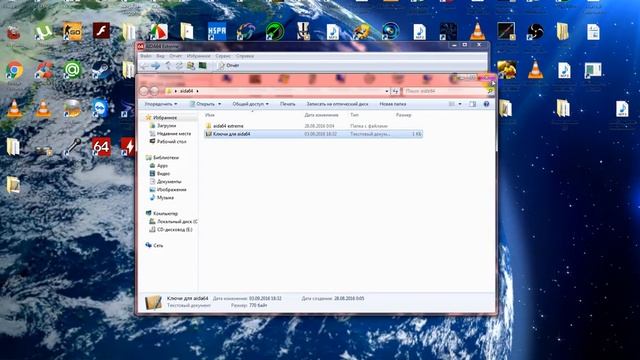Image resolution: width=640 pixels, height=360 pixels.
Task: Open the Вид menu in AIDA64
Action: coord(160,56)
